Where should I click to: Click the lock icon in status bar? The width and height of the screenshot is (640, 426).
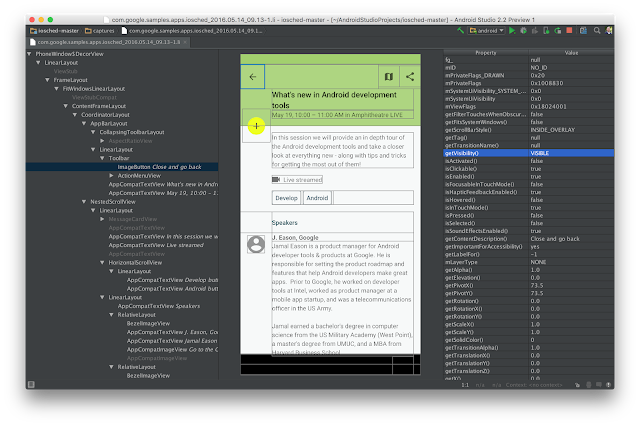point(577,385)
